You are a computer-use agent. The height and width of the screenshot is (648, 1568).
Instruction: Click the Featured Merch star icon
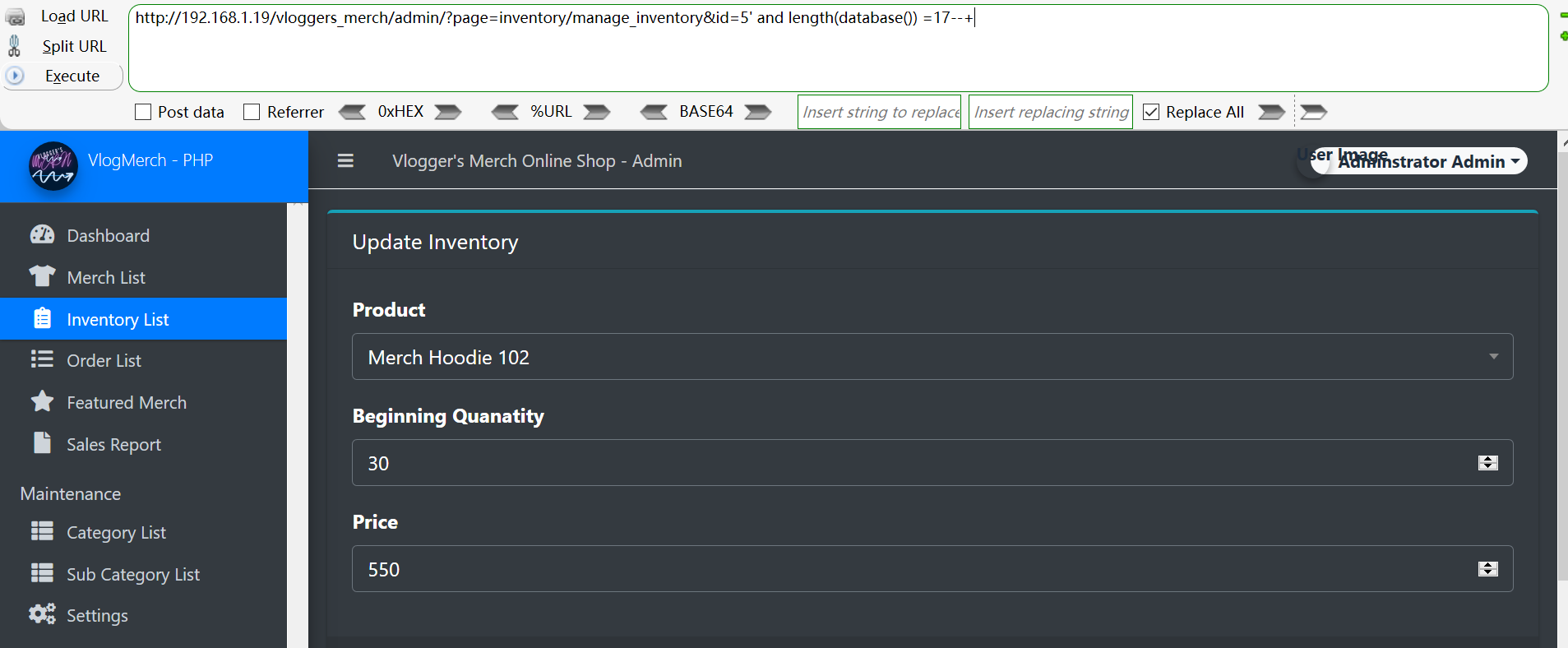pyautogui.click(x=42, y=401)
